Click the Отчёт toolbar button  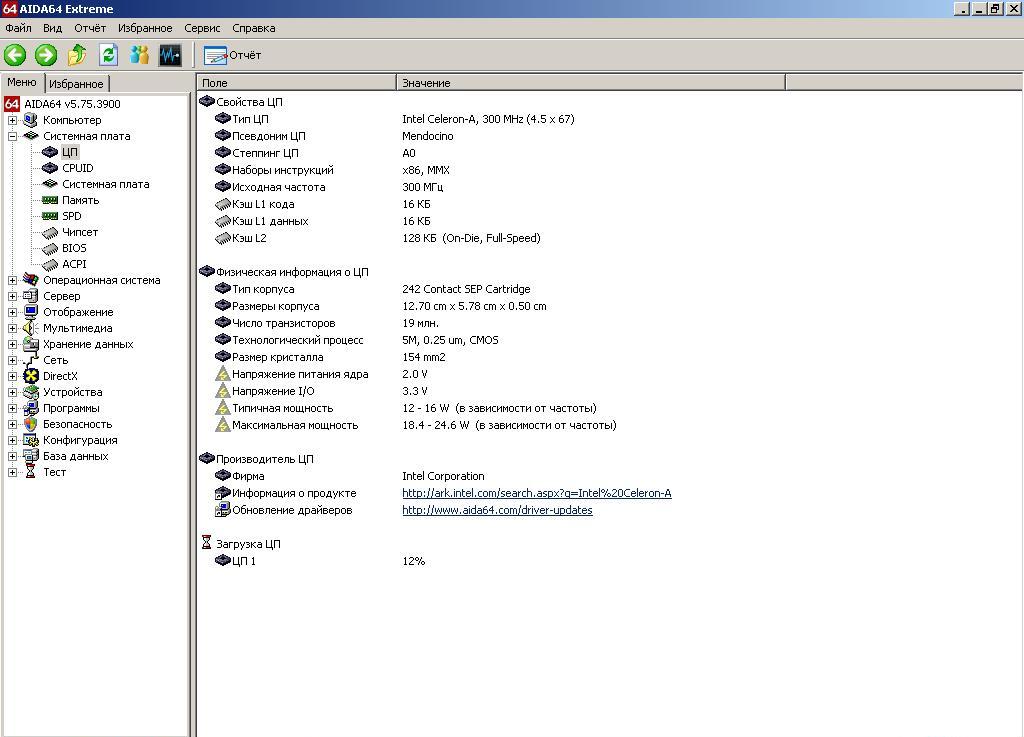[x=232, y=55]
